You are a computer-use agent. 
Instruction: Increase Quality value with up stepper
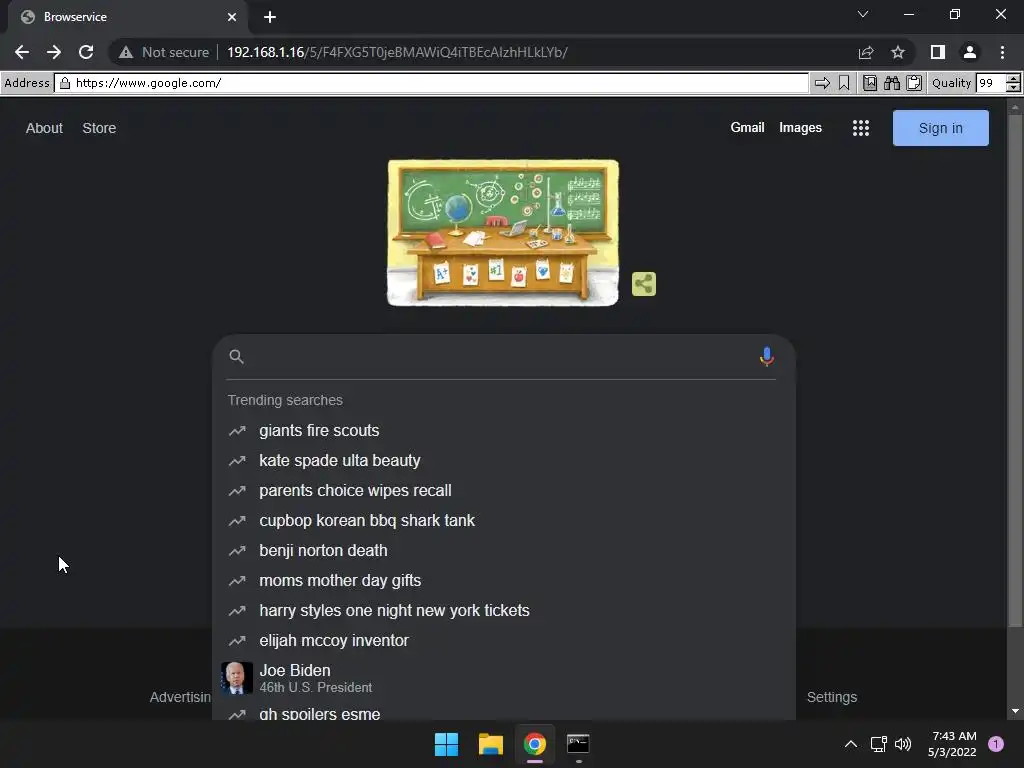1013,78
